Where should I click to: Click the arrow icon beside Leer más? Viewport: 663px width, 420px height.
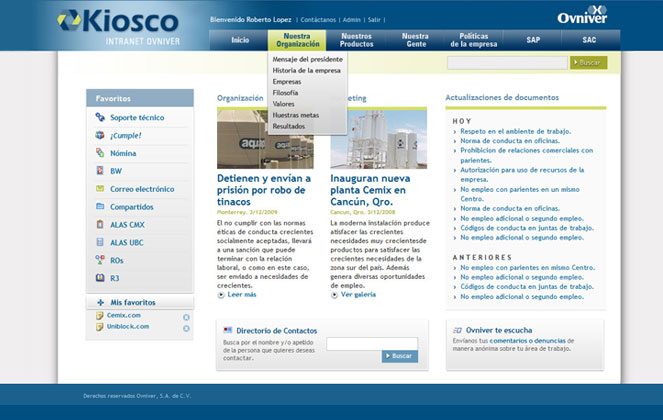(221, 295)
